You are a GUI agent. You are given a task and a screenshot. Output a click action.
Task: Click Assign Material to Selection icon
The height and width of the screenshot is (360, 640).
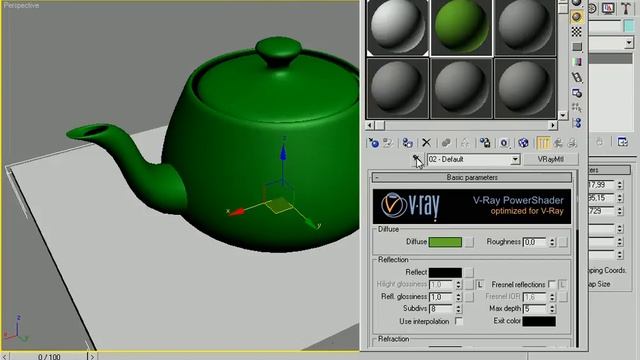407,143
